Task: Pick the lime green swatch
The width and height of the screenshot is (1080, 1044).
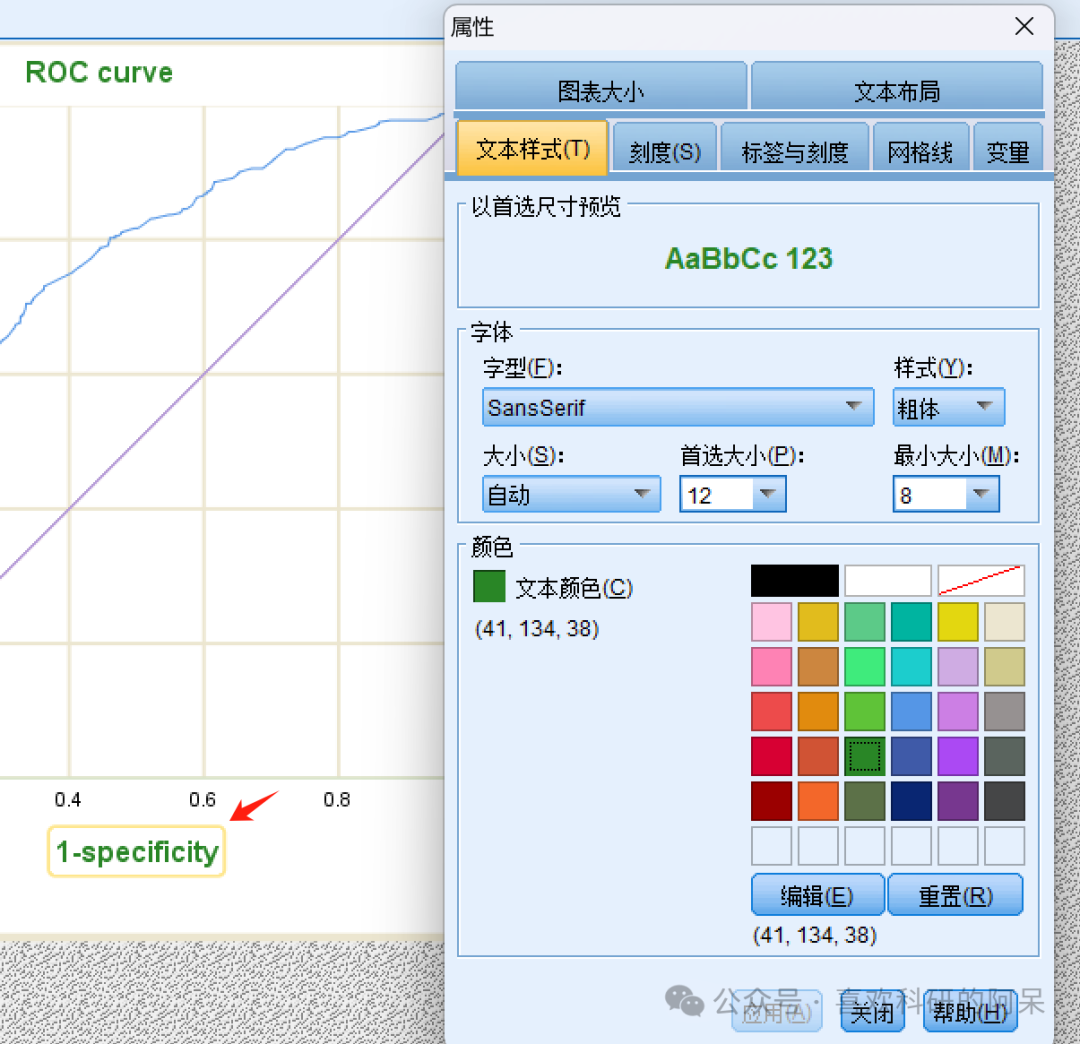Action: pos(864,711)
